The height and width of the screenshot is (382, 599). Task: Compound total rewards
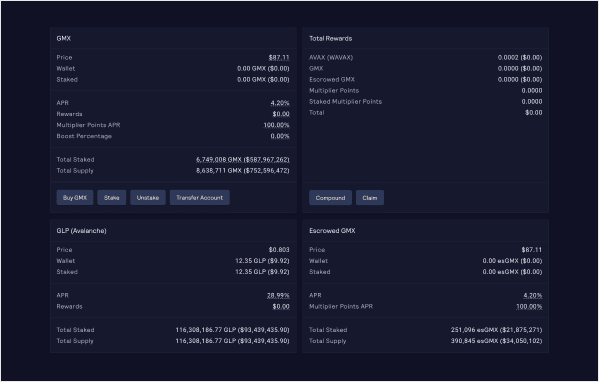tap(330, 197)
